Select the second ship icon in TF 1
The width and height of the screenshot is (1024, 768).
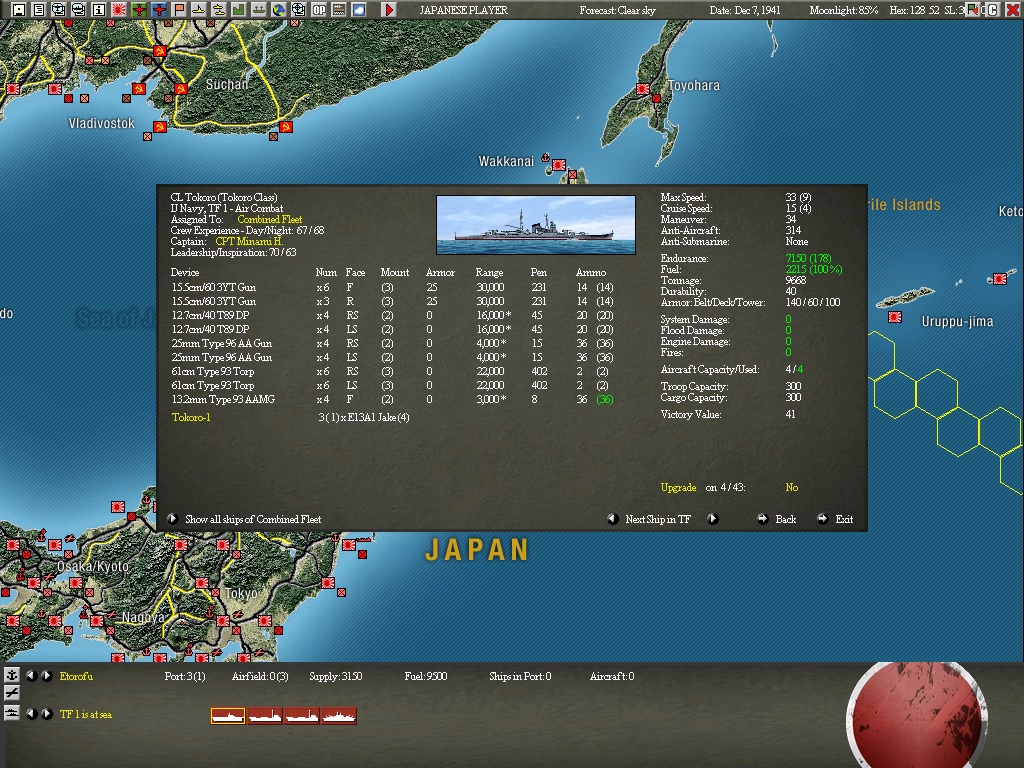coord(264,716)
